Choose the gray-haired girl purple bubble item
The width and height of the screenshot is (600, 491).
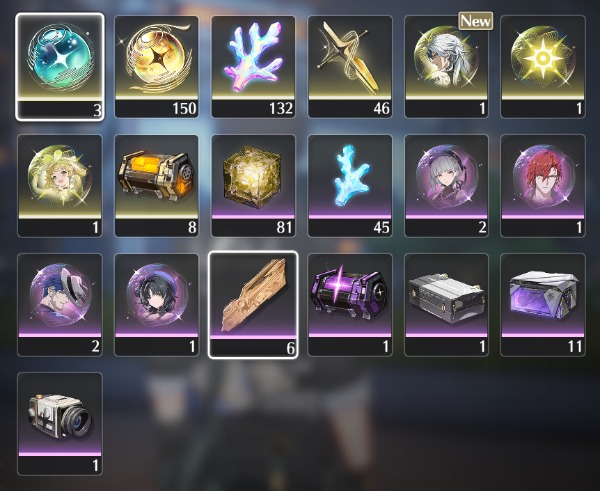click(x=446, y=186)
